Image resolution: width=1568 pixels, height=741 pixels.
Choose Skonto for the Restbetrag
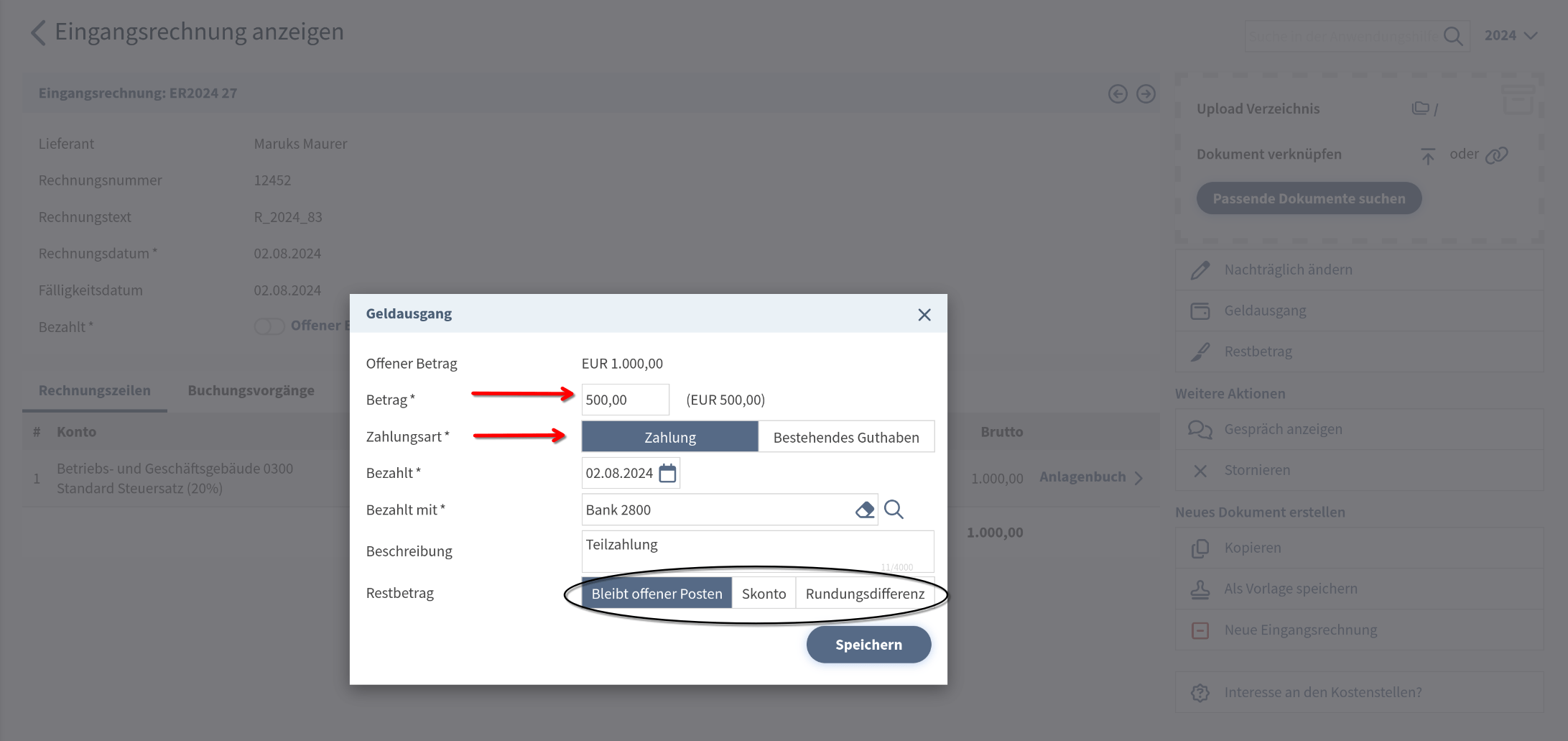[764, 594]
